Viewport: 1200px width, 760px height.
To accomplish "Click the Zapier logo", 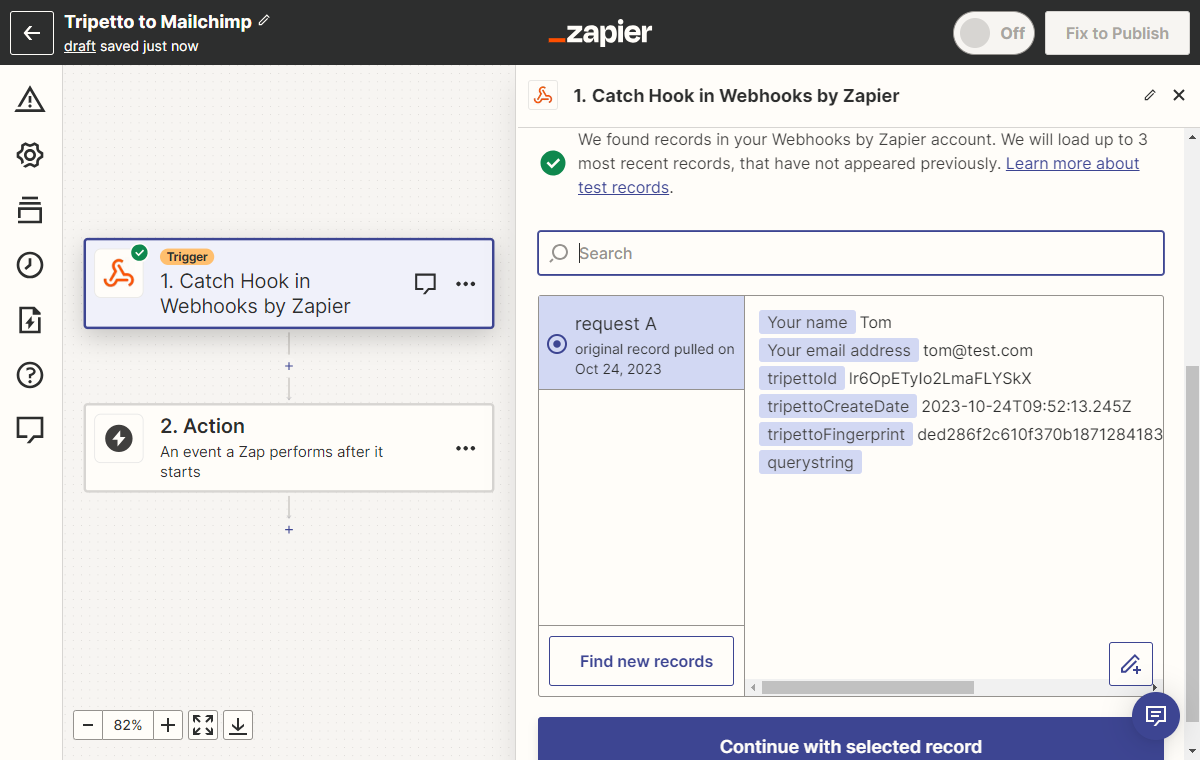I will coord(600,33).
